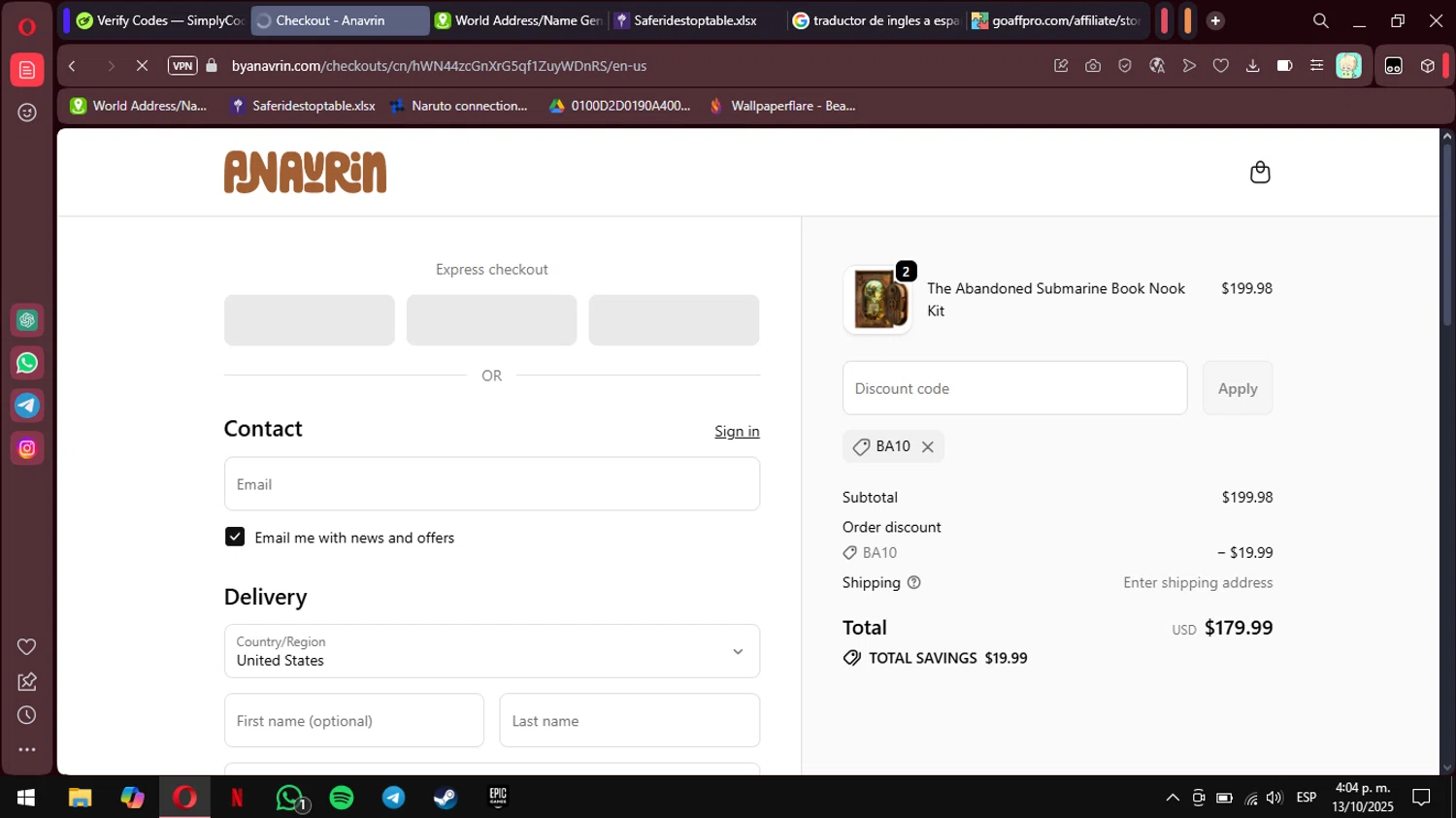1456x818 pixels.
Task: Click the ESP language indicator
Action: point(1307,798)
